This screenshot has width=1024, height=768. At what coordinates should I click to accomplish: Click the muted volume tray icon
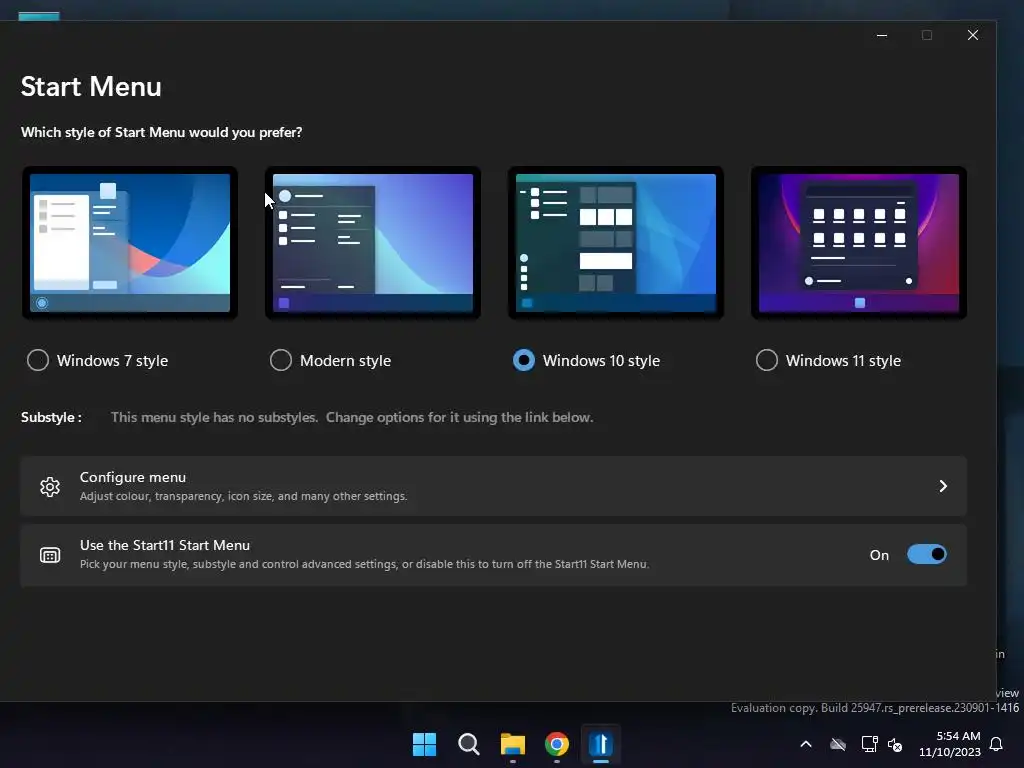(895, 744)
